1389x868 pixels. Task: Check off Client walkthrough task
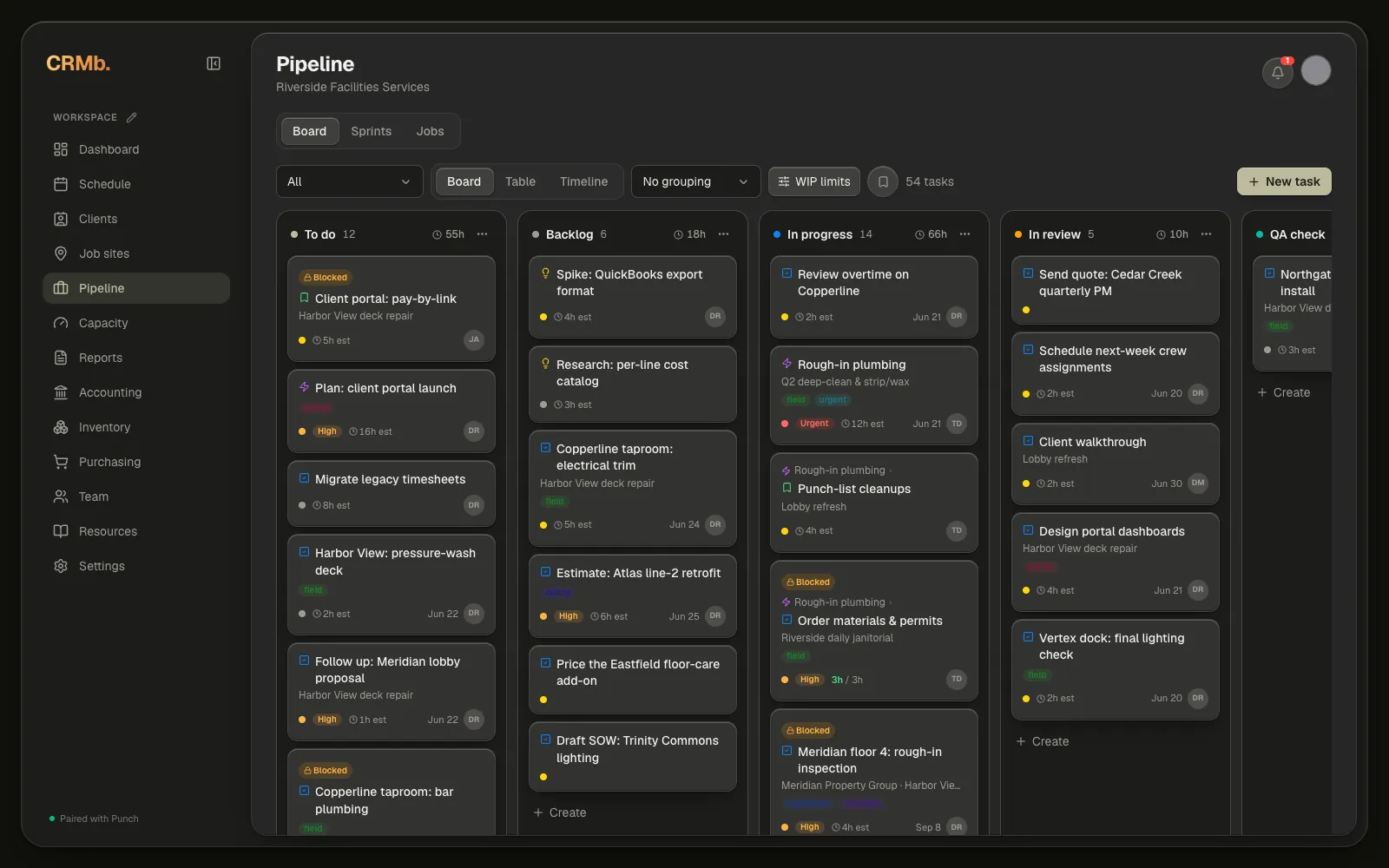[x=1028, y=441]
